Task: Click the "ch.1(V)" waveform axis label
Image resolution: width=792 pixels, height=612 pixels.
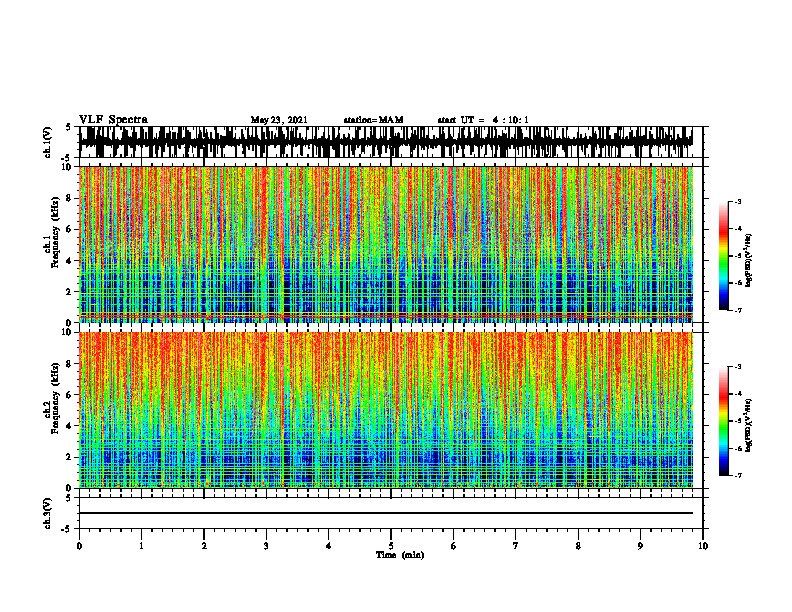Action: click(47, 142)
